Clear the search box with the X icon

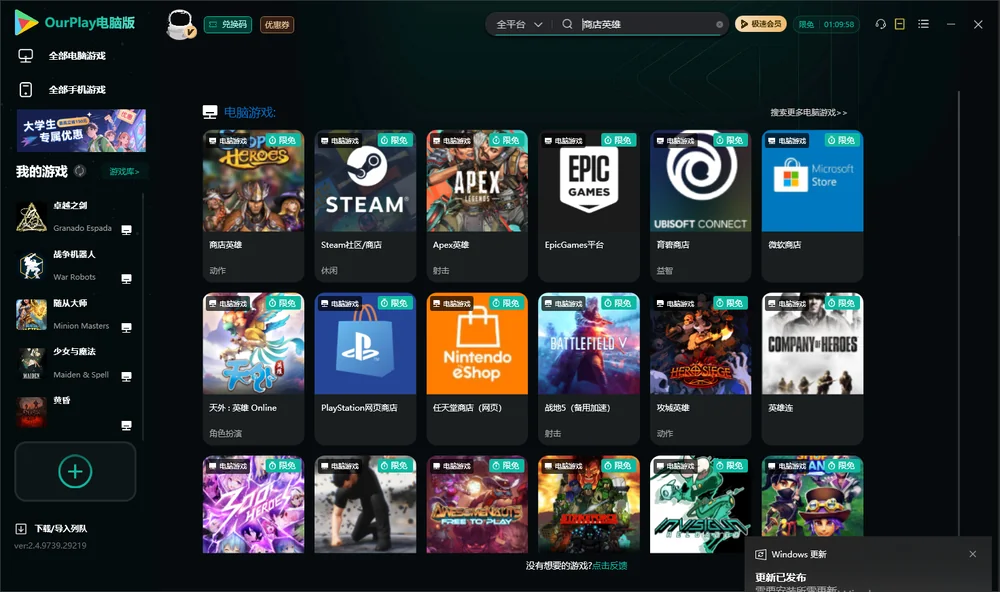[x=719, y=24]
